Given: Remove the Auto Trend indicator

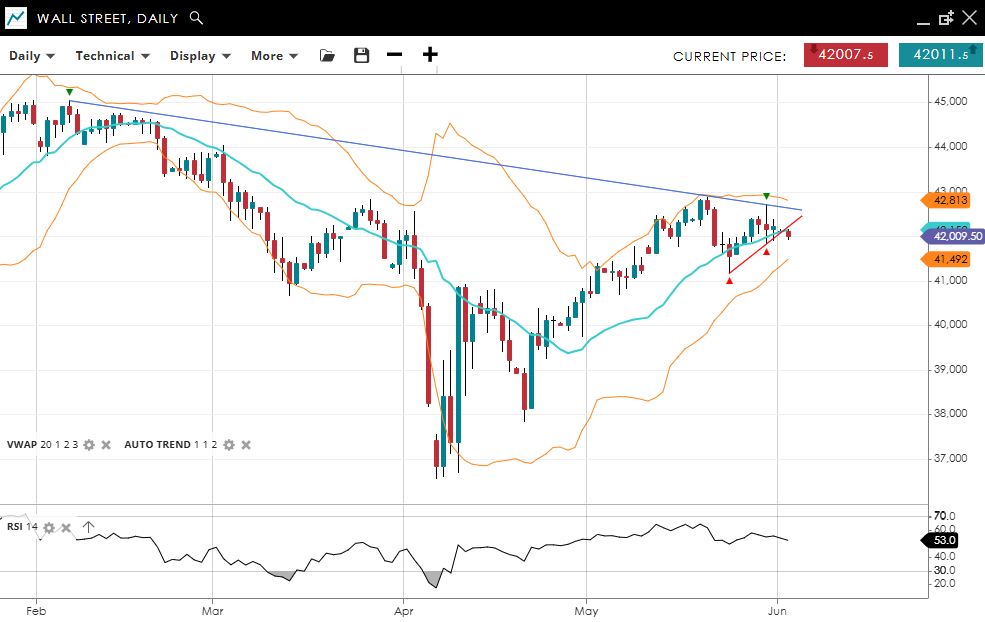Looking at the screenshot, I should (x=246, y=445).
